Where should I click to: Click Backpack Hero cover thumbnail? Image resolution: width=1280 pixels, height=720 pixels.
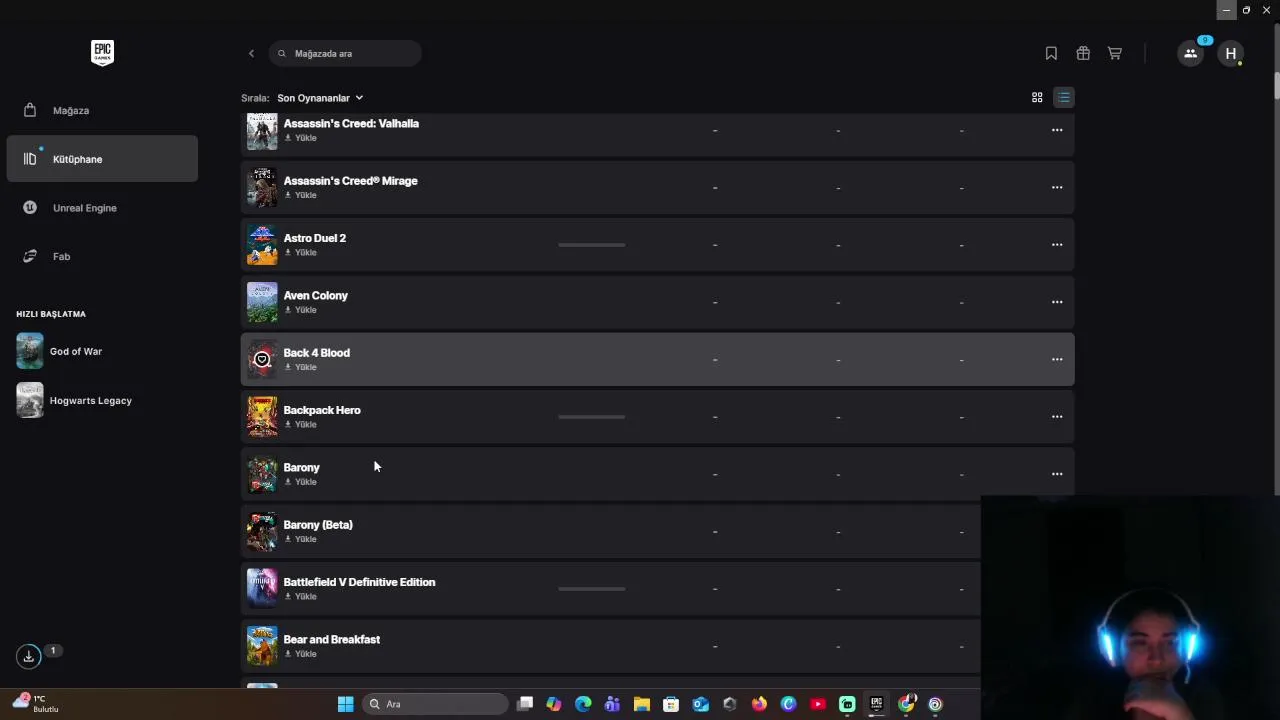(262, 417)
